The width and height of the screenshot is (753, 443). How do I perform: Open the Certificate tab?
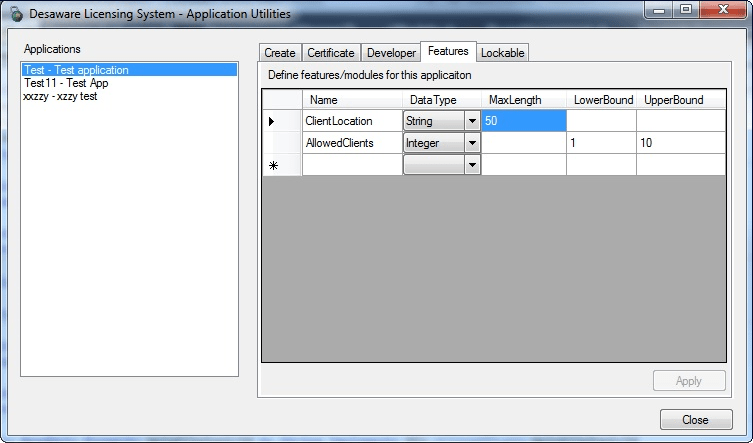click(331, 53)
